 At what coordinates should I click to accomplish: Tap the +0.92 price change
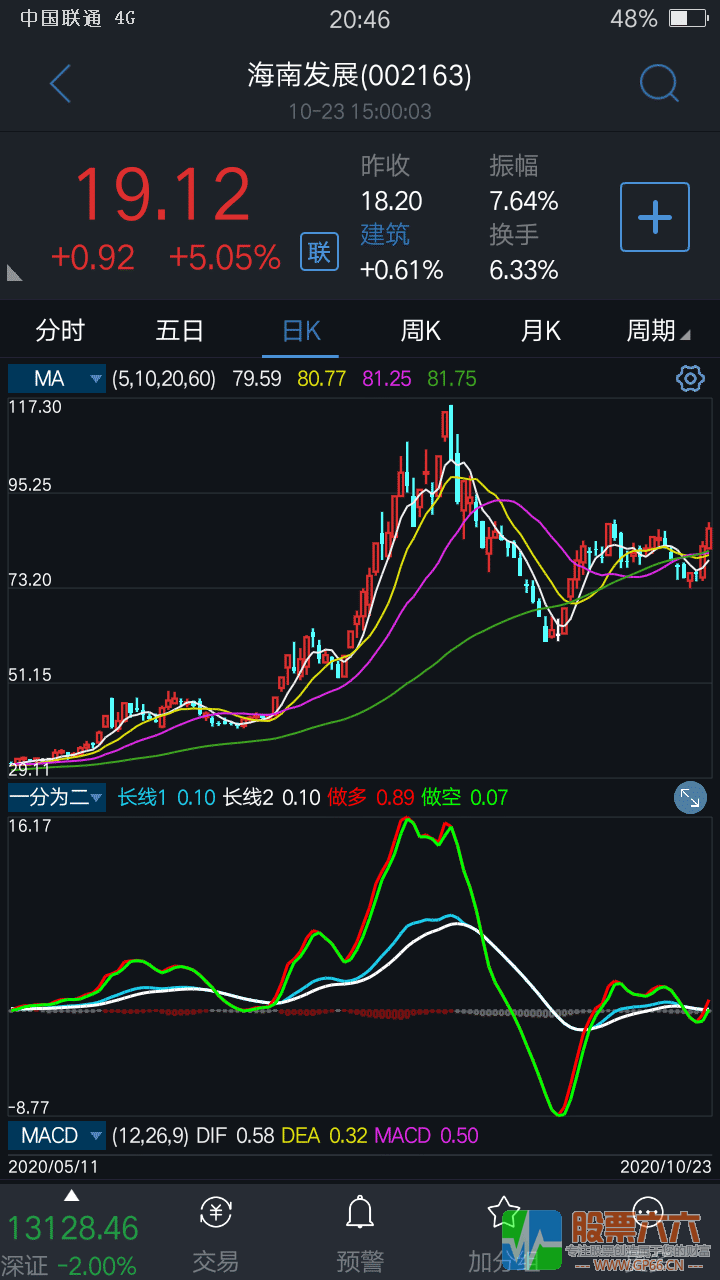(x=92, y=257)
